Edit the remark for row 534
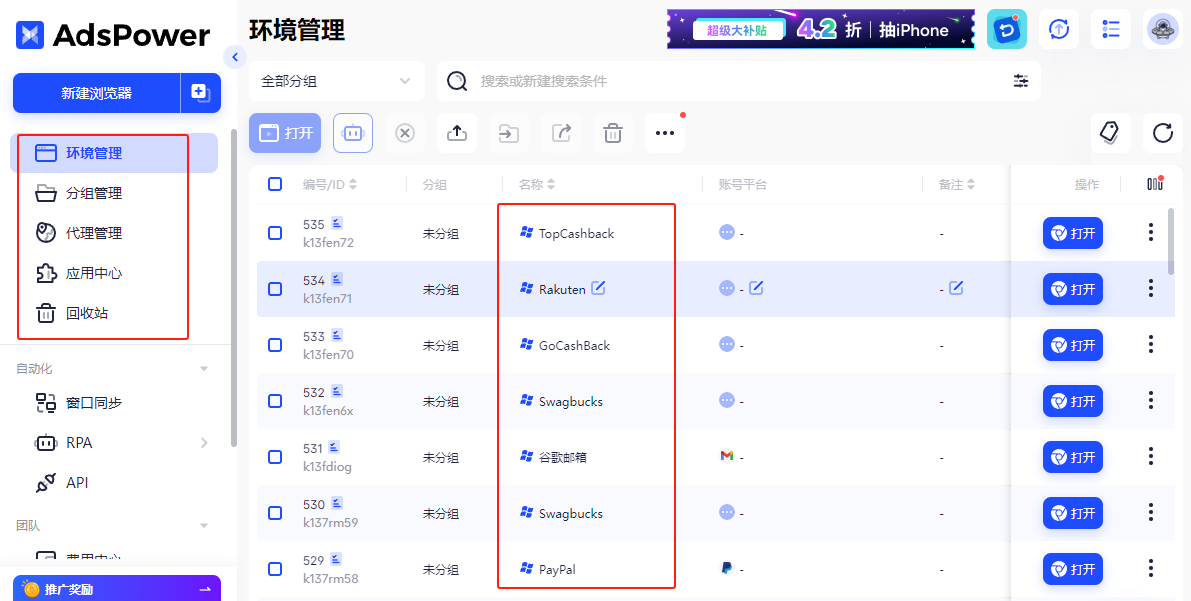 pyautogui.click(x=956, y=288)
